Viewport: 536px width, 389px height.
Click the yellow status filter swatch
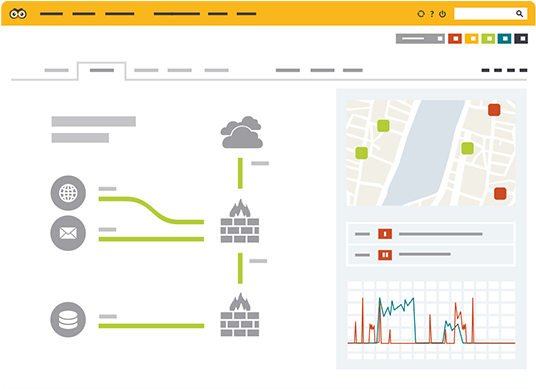pos(472,39)
